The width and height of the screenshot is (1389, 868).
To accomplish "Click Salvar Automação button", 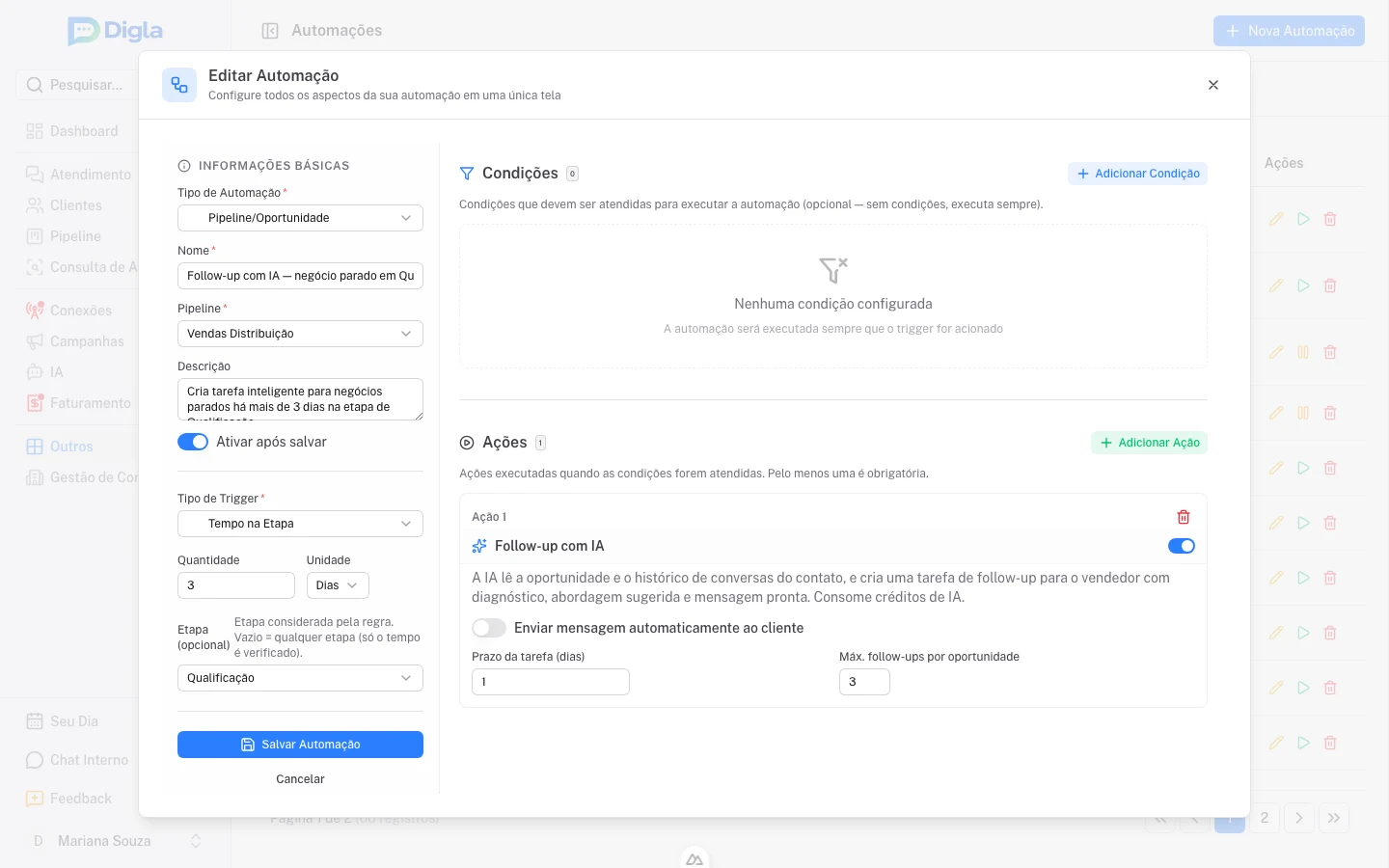I will pyautogui.click(x=300, y=745).
